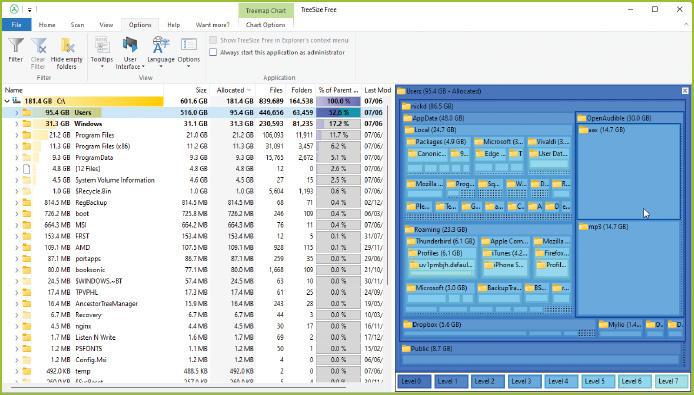Sort by the Folders column header

(x=300, y=90)
